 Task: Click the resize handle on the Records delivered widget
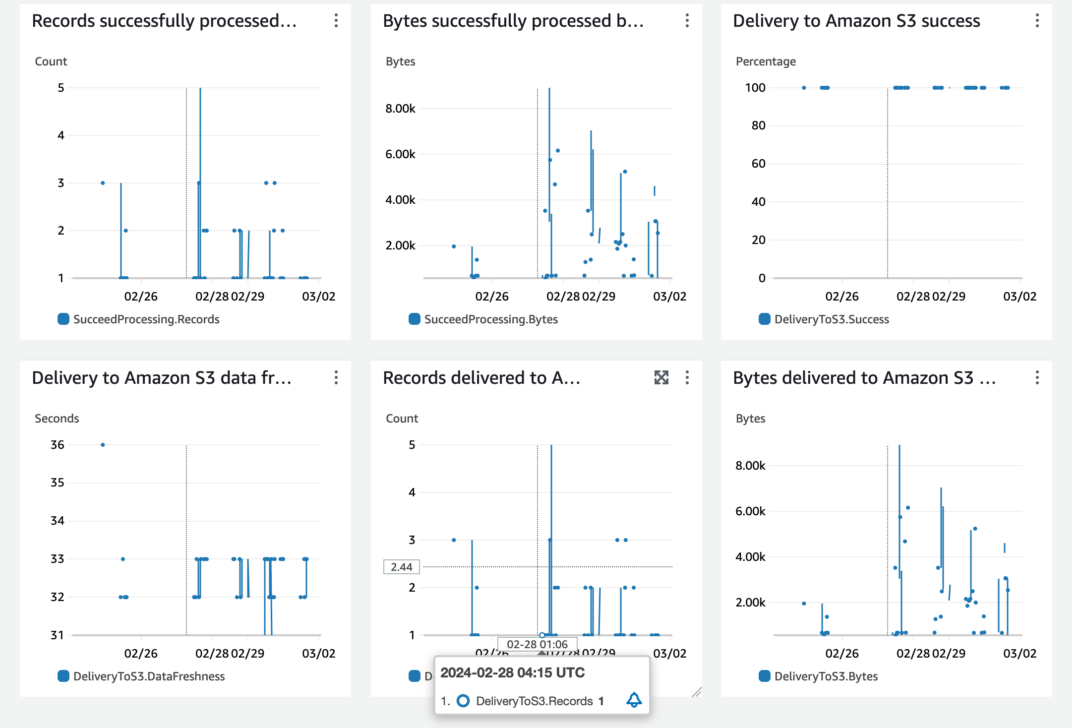699,690
